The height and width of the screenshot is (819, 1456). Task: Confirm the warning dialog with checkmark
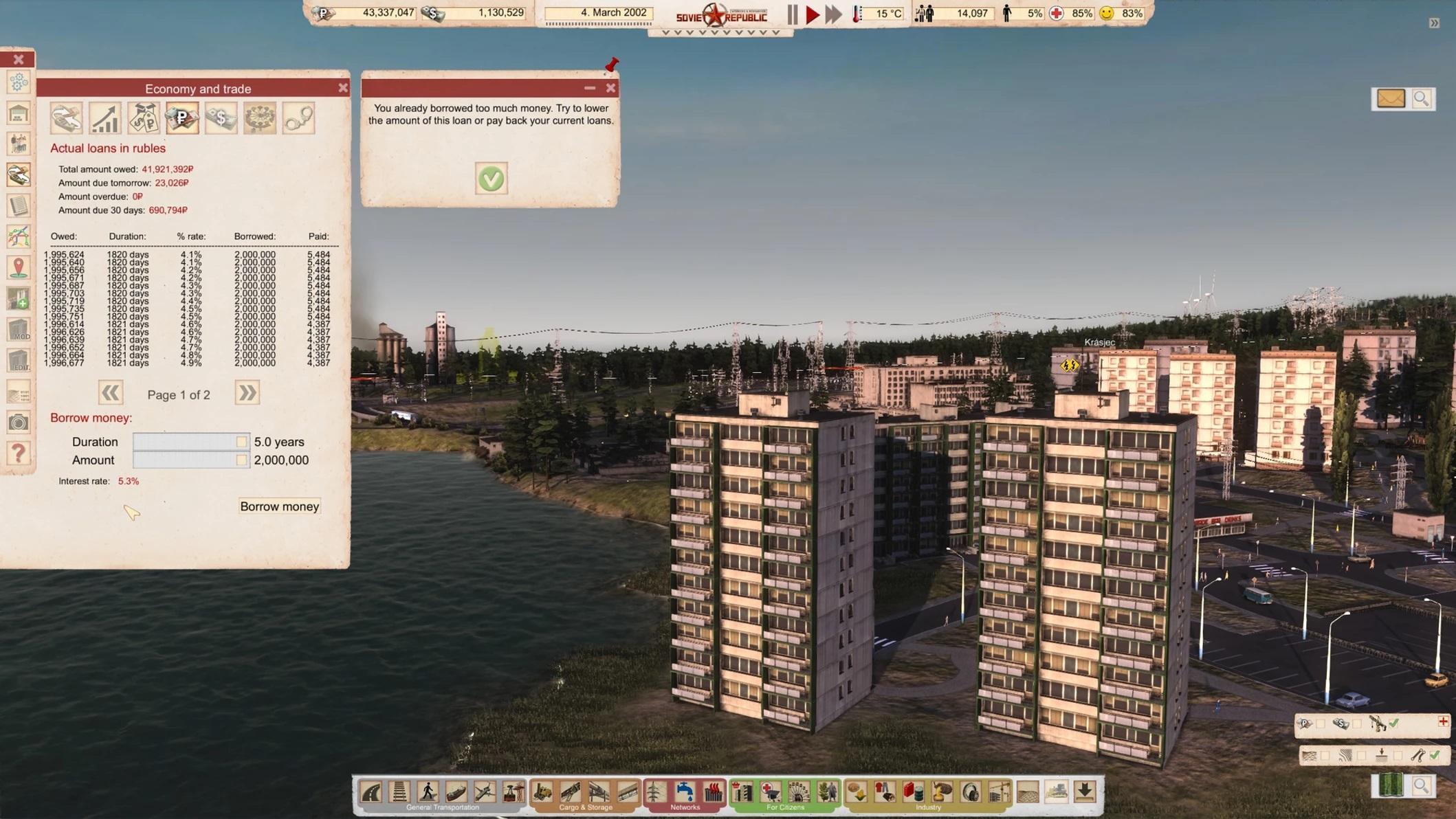[491, 179]
